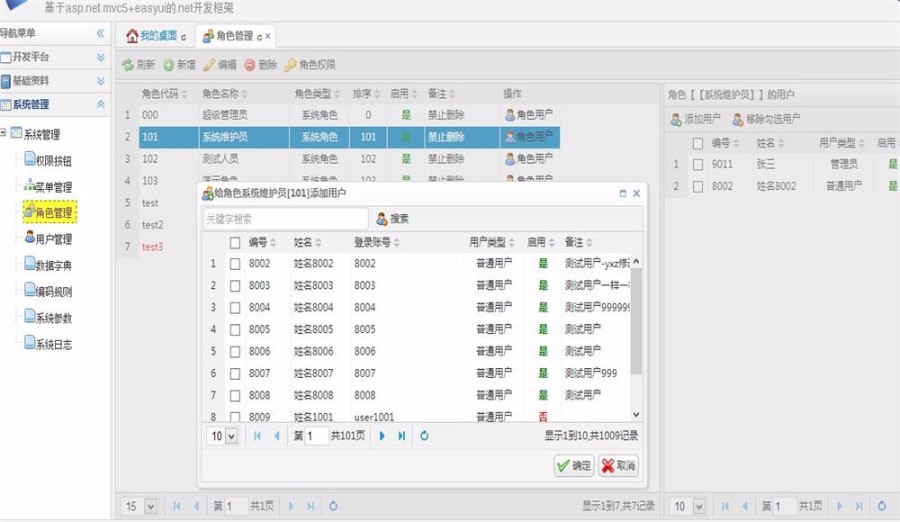
Task: Check the box for user 8002 in dialog
Action: click(x=235, y=264)
